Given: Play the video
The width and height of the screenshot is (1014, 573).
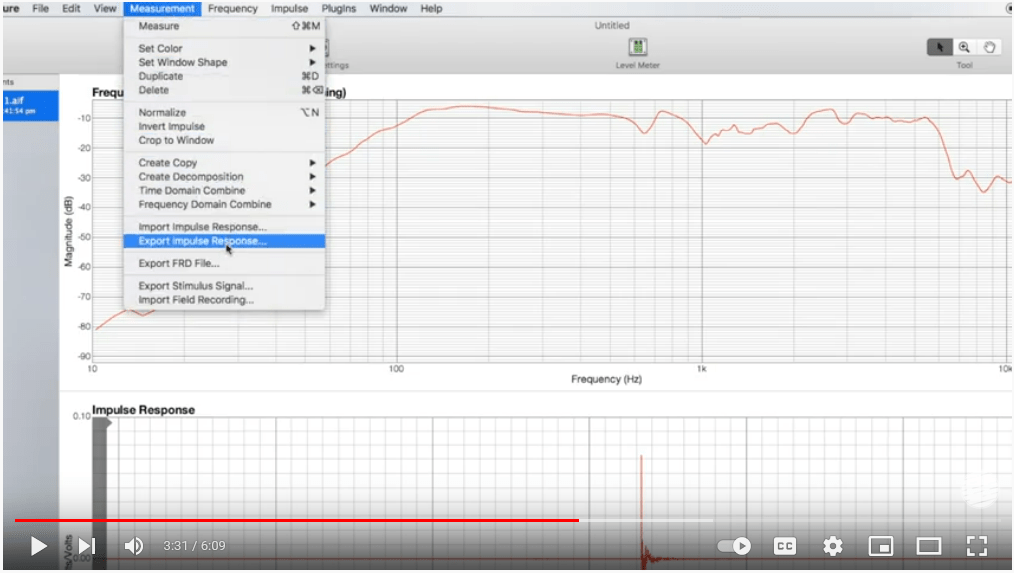Looking at the screenshot, I should tap(38, 546).
